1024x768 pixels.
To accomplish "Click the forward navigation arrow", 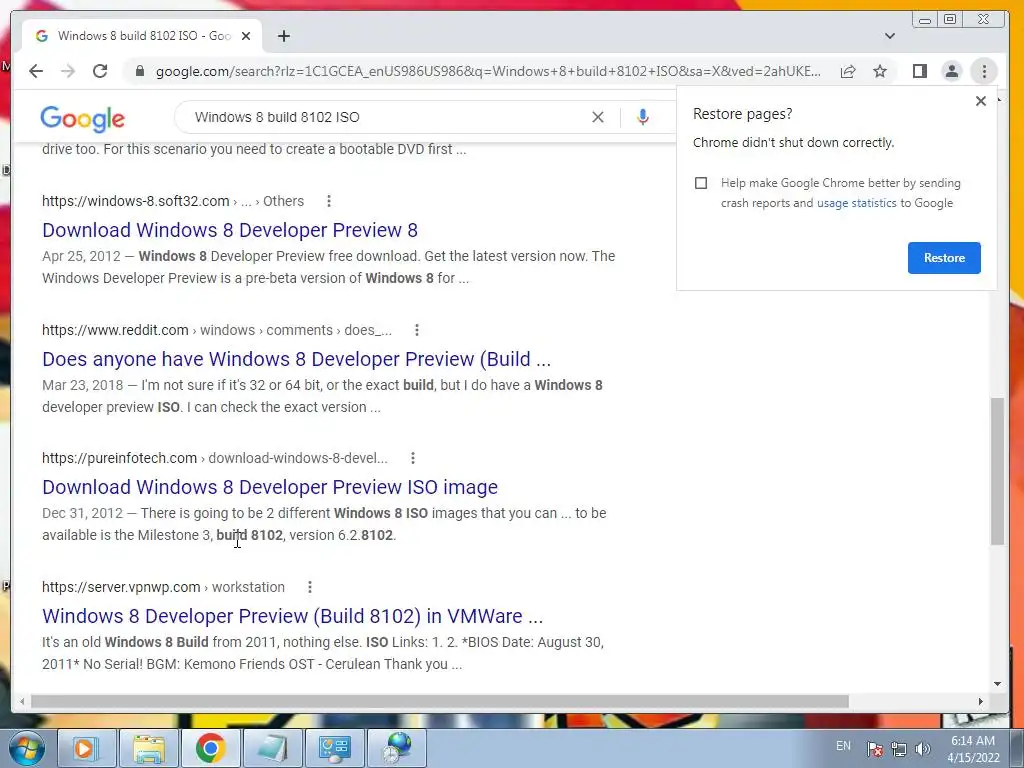I will pyautogui.click(x=68, y=71).
